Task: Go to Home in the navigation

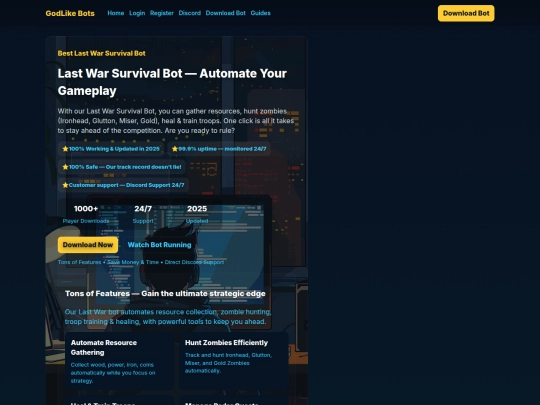Action: [116, 13]
